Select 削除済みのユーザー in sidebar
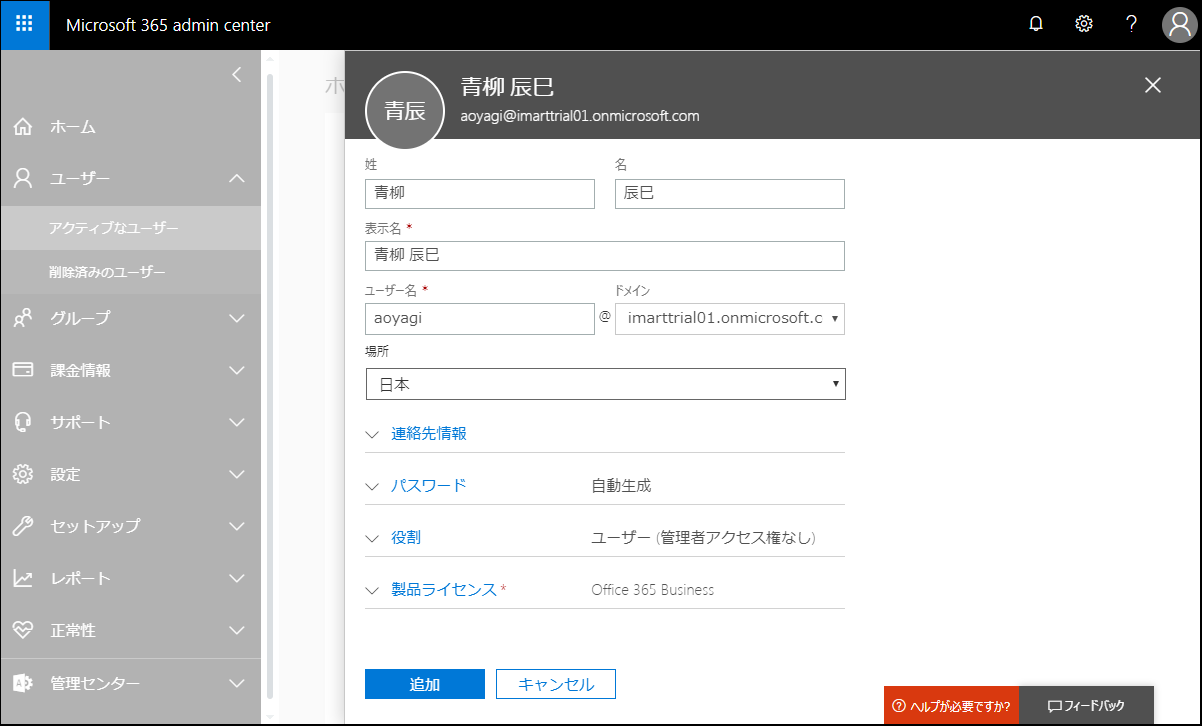Viewport: 1202px width, 726px height. pyautogui.click(x=107, y=272)
